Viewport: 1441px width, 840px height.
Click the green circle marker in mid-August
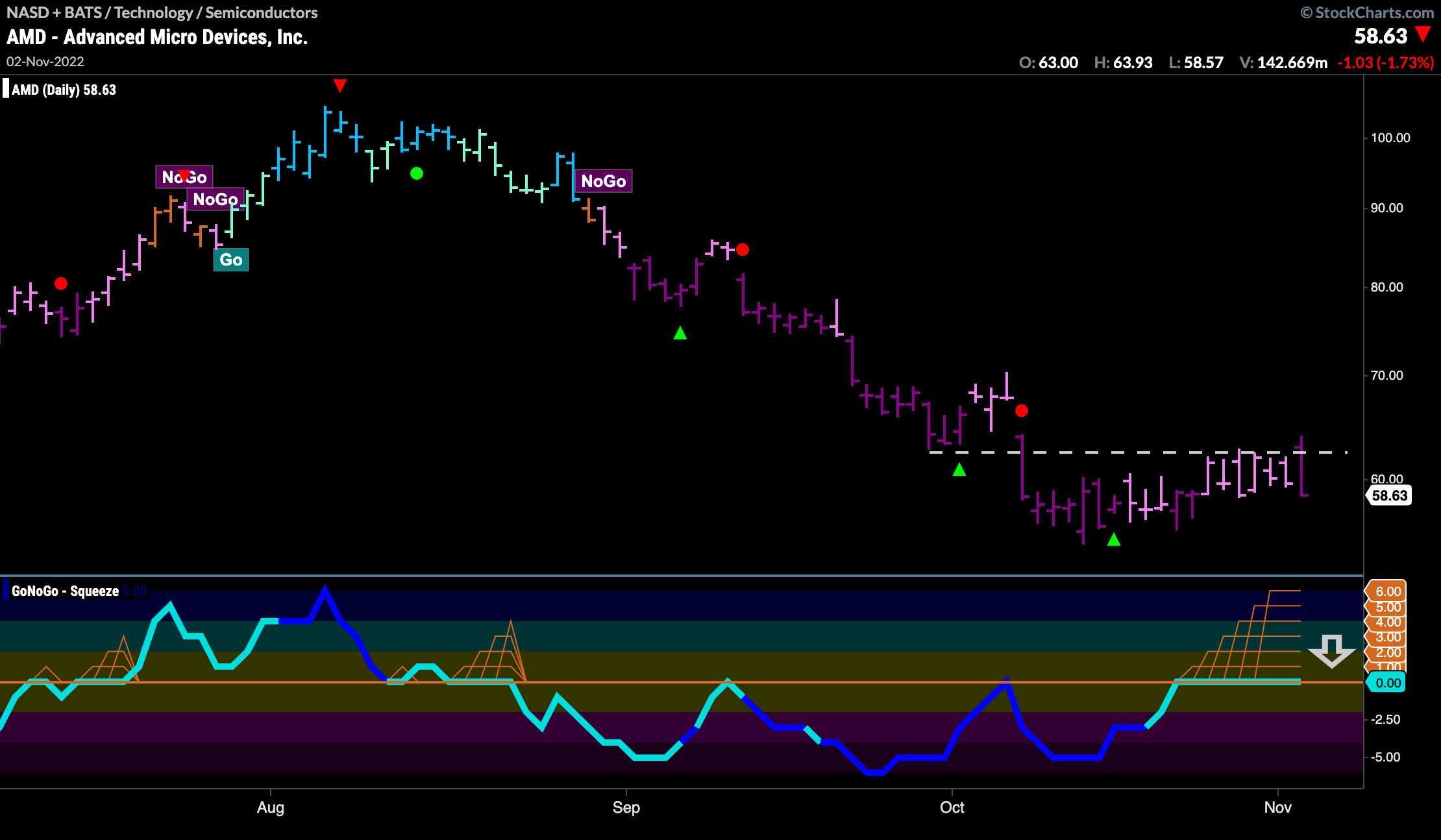(417, 173)
